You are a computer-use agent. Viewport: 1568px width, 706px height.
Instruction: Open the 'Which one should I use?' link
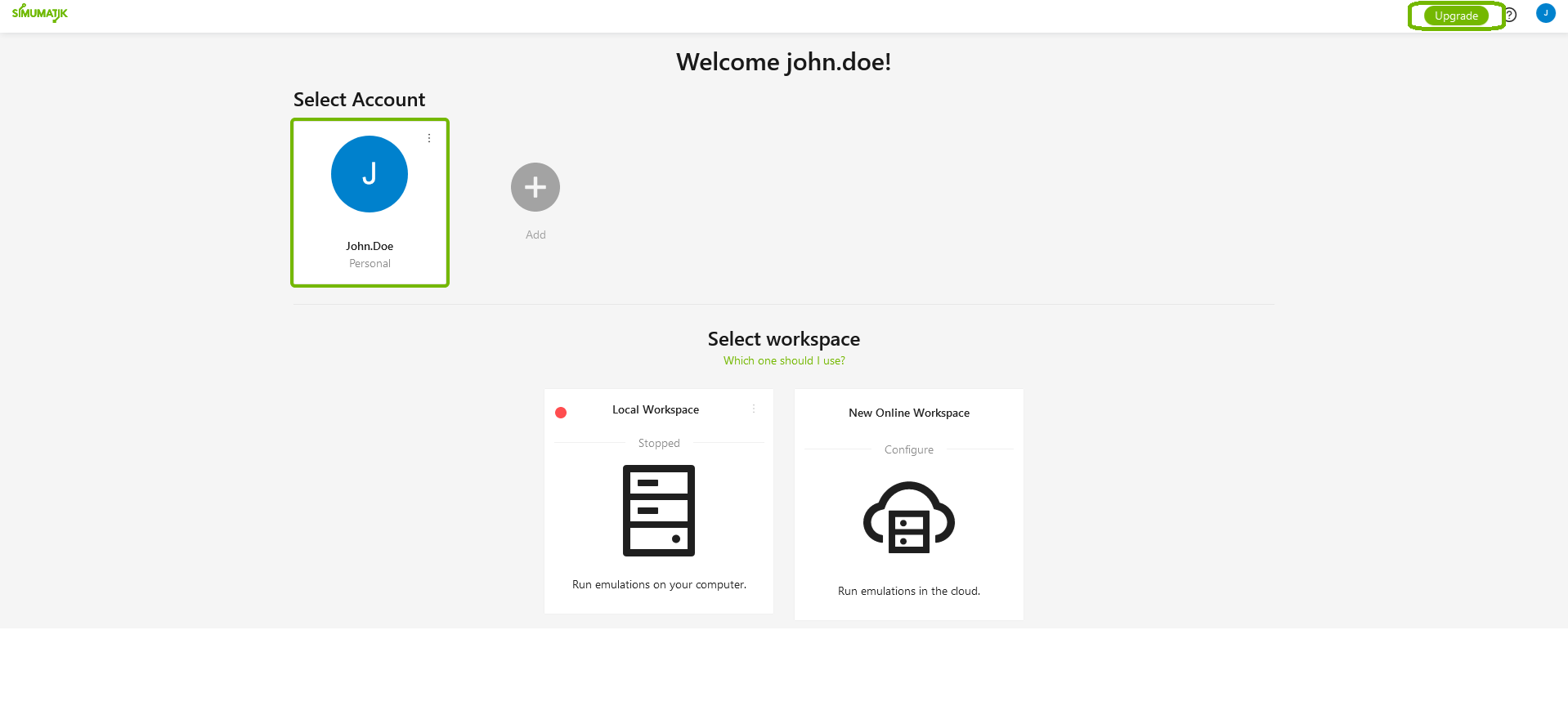784,360
